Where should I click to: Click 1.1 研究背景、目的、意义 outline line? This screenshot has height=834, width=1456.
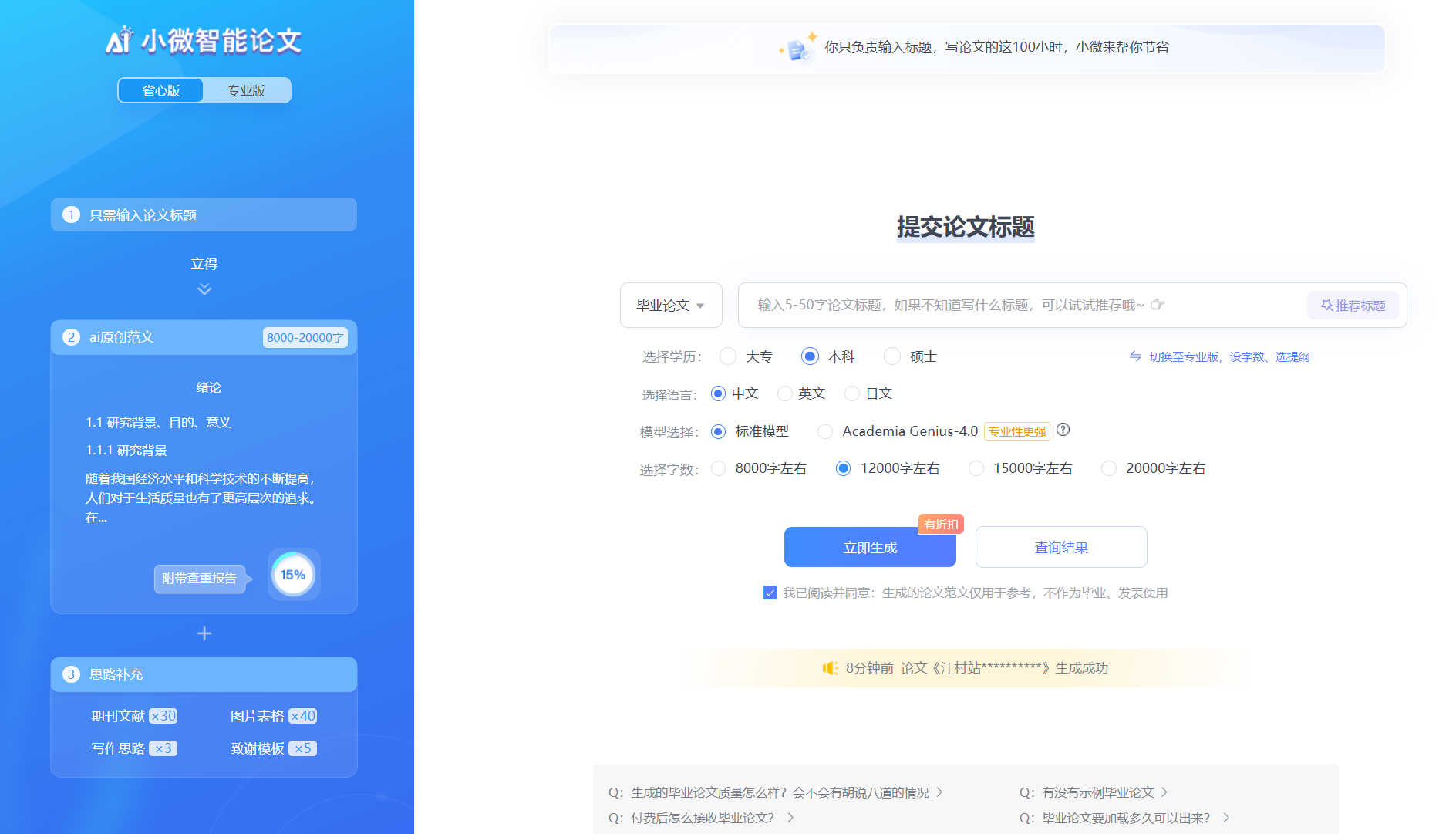click(x=158, y=422)
